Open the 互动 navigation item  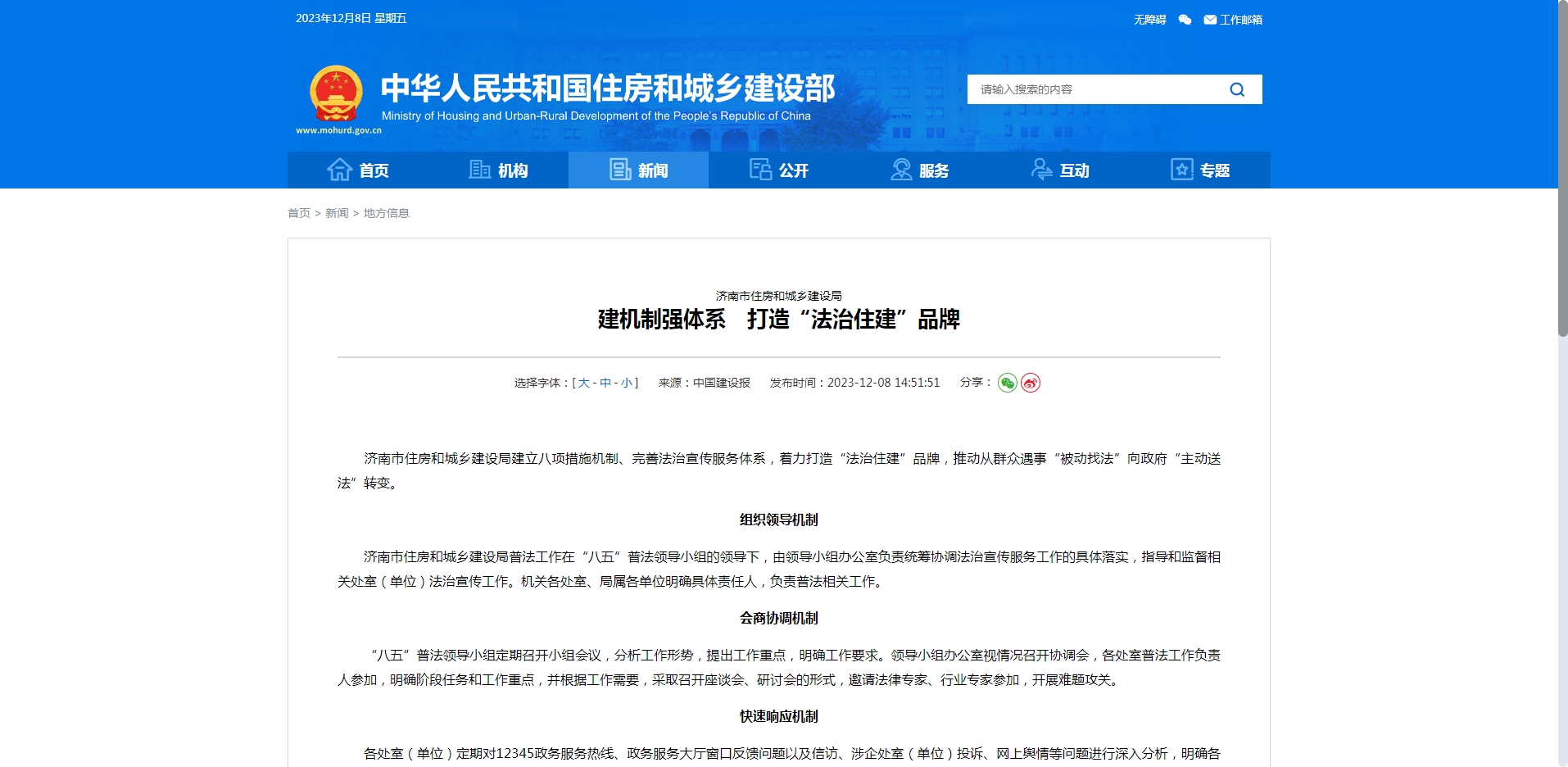click(x=1060, y=170)
